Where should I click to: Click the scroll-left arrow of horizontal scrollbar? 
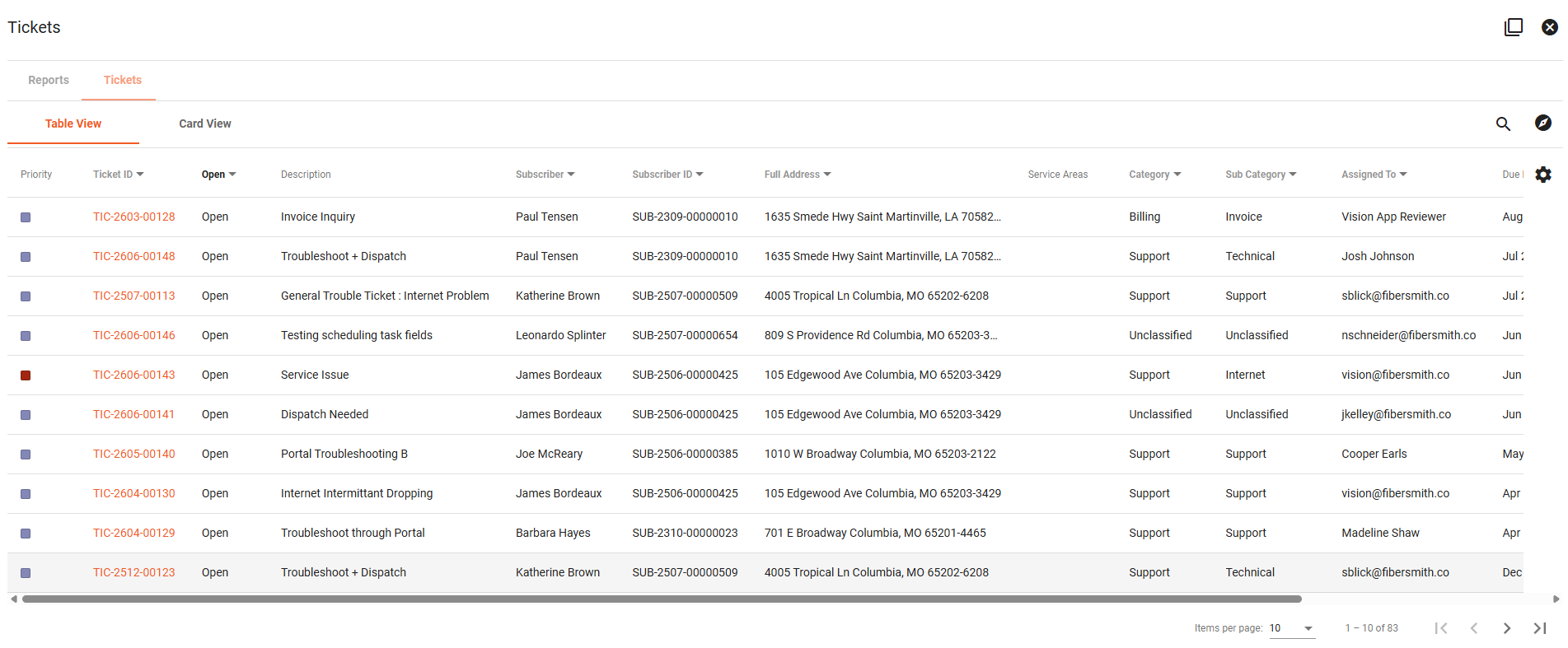click(x=14, y=599)
